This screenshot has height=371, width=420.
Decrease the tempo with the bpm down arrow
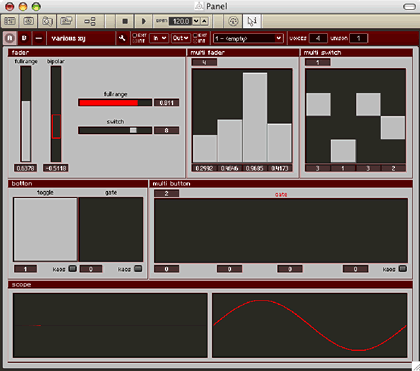196,21
